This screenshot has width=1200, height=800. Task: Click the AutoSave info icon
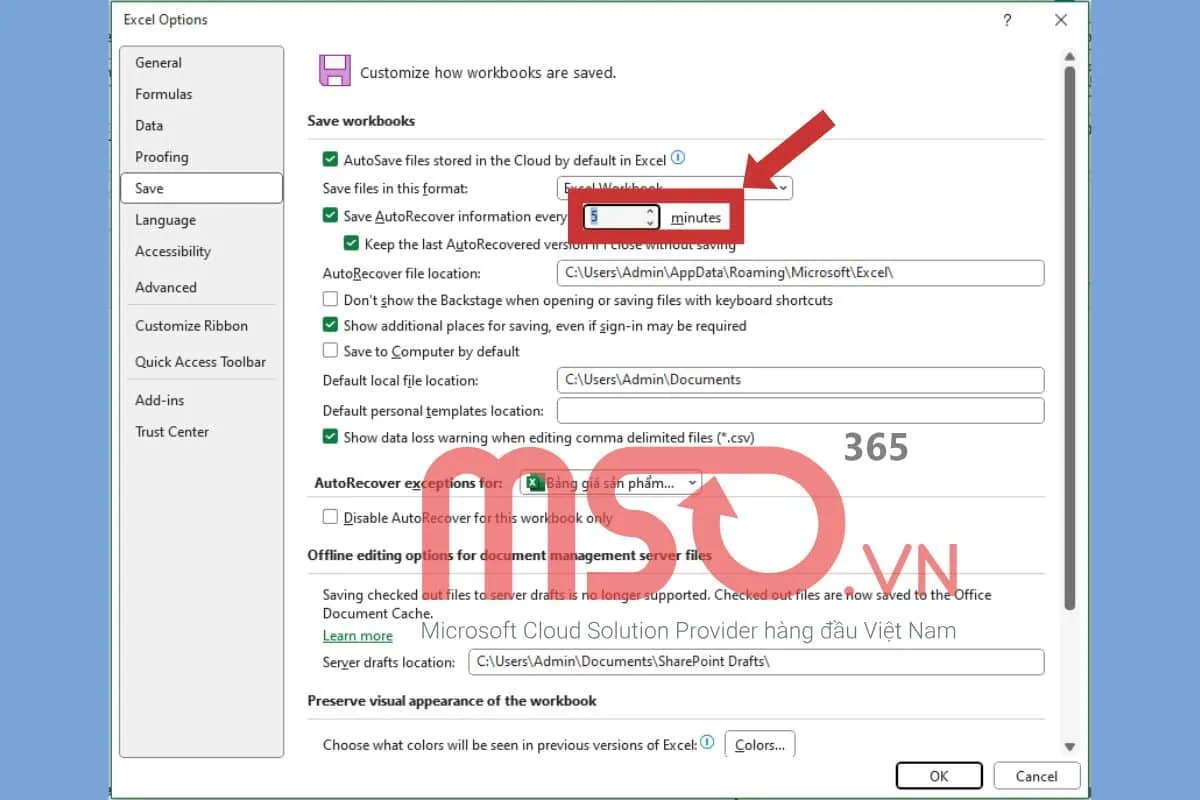point(678,158)
